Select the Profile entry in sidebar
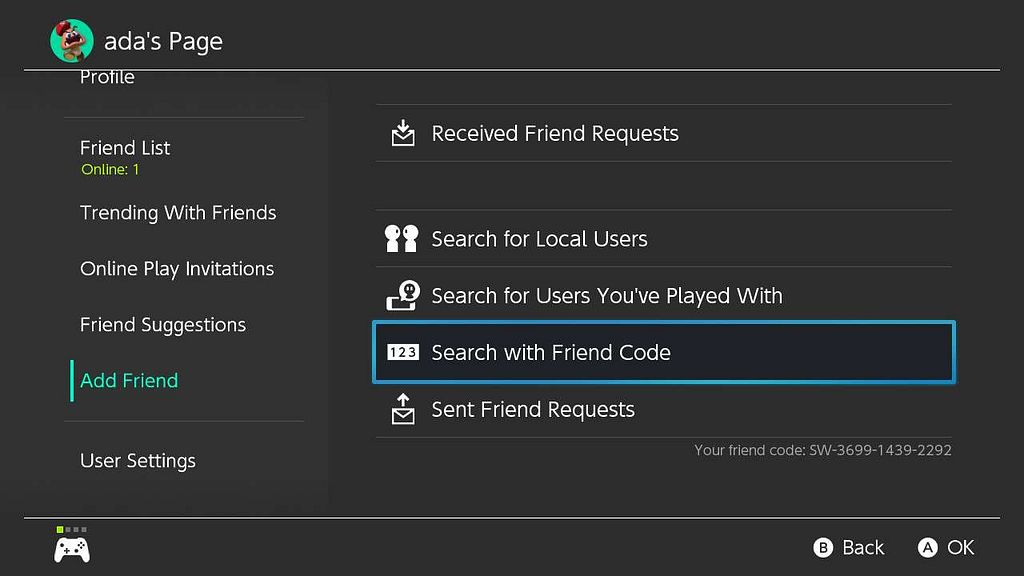 tap(107, 78)
